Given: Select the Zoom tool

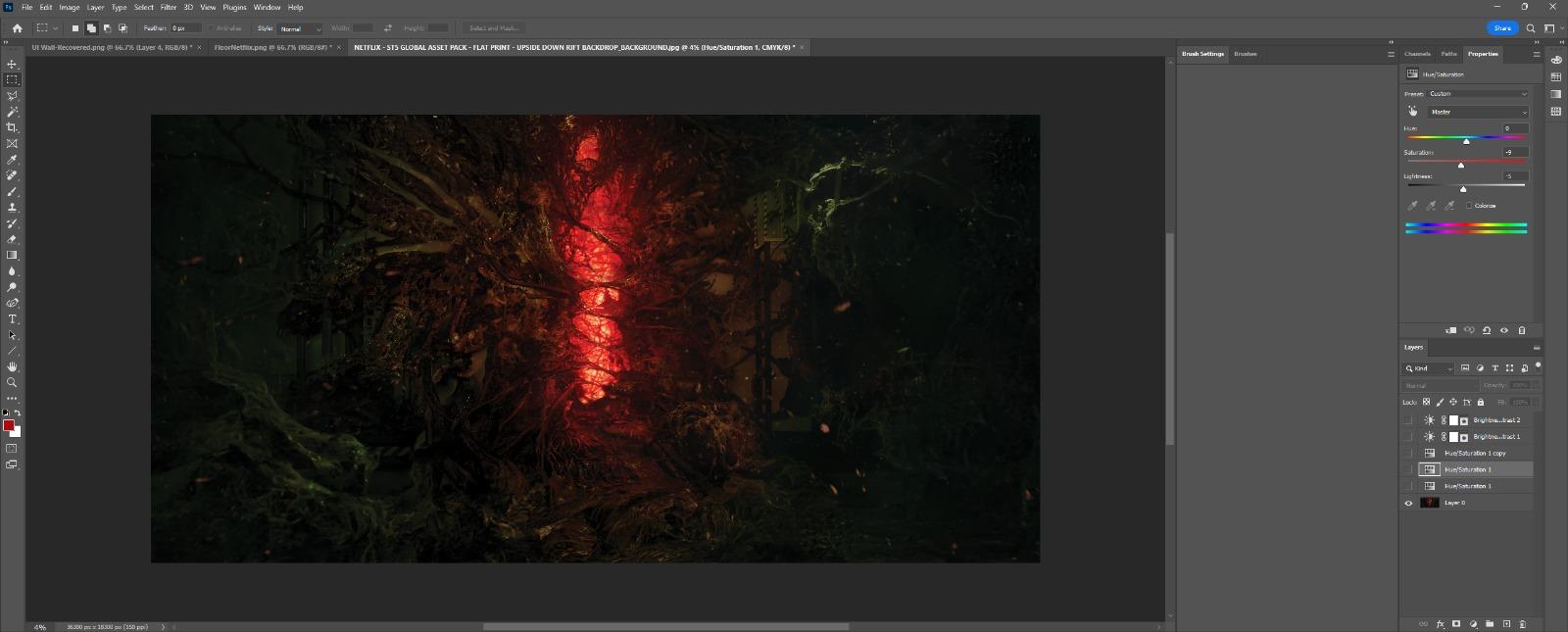Looking at the screenshot, I should coord(12,382).
